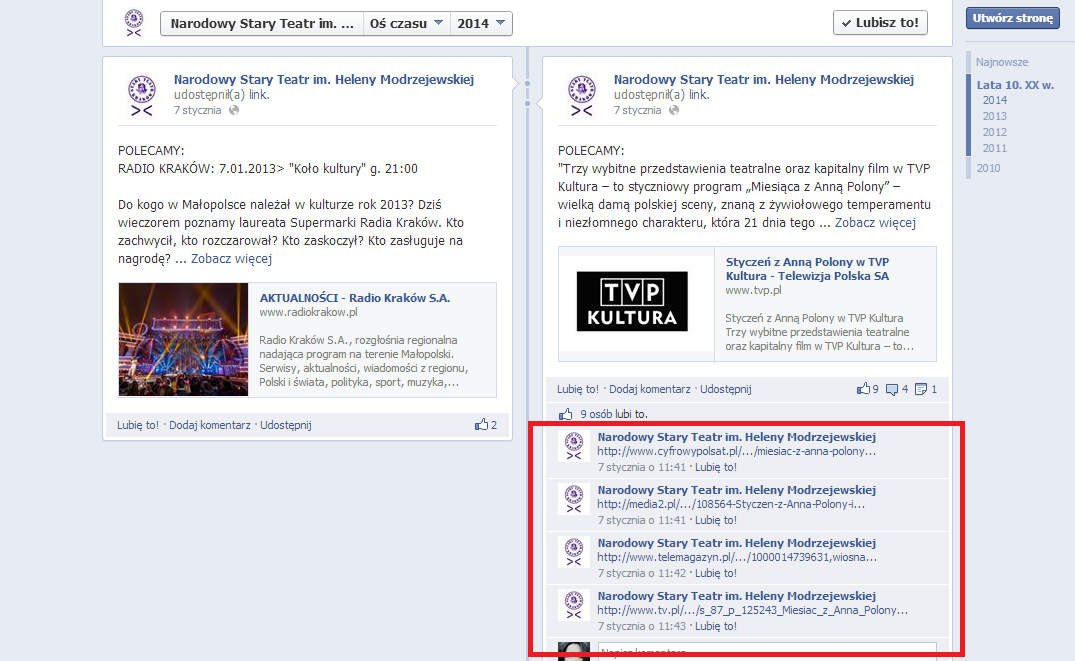Jump to year 2012 in timeline sidebar

click(994, 132)
